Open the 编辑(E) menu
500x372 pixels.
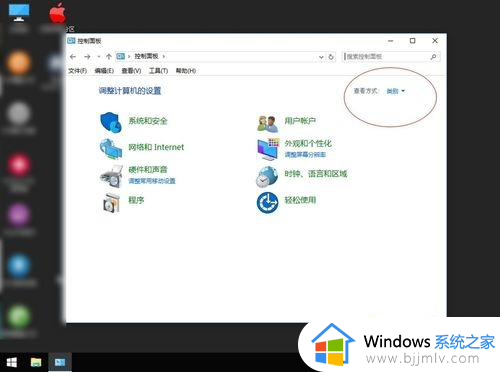pyautogui.click(x=104, y=71)
